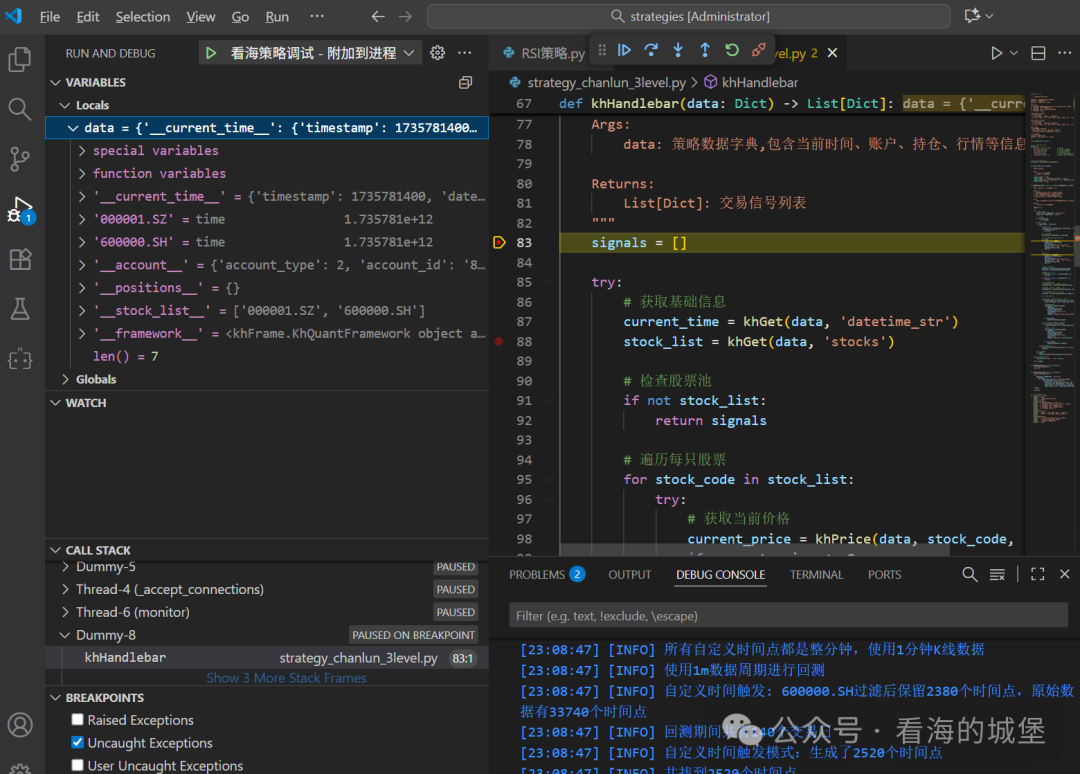This screenshot has width=1080, height=774.
Task: Open the Explorer view in activity bar
Action: coord(20,59)
